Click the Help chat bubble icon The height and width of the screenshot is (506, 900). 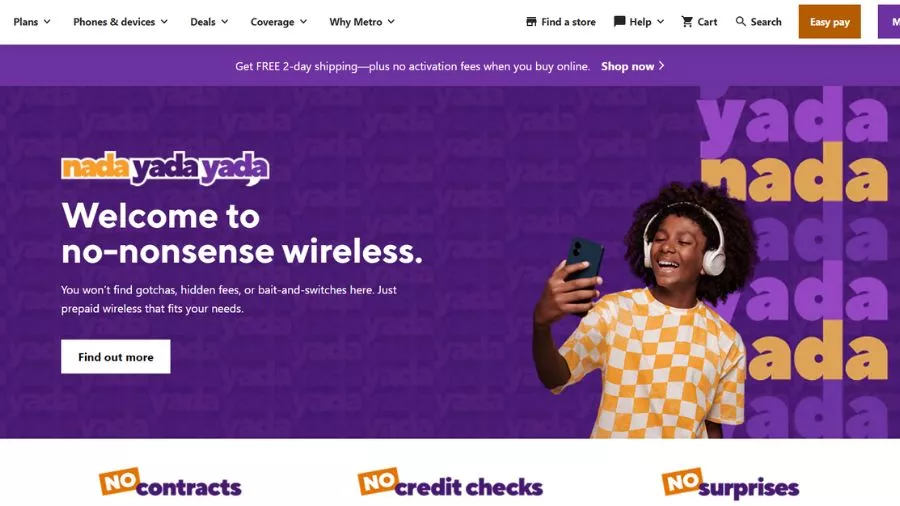pos(619,22)
